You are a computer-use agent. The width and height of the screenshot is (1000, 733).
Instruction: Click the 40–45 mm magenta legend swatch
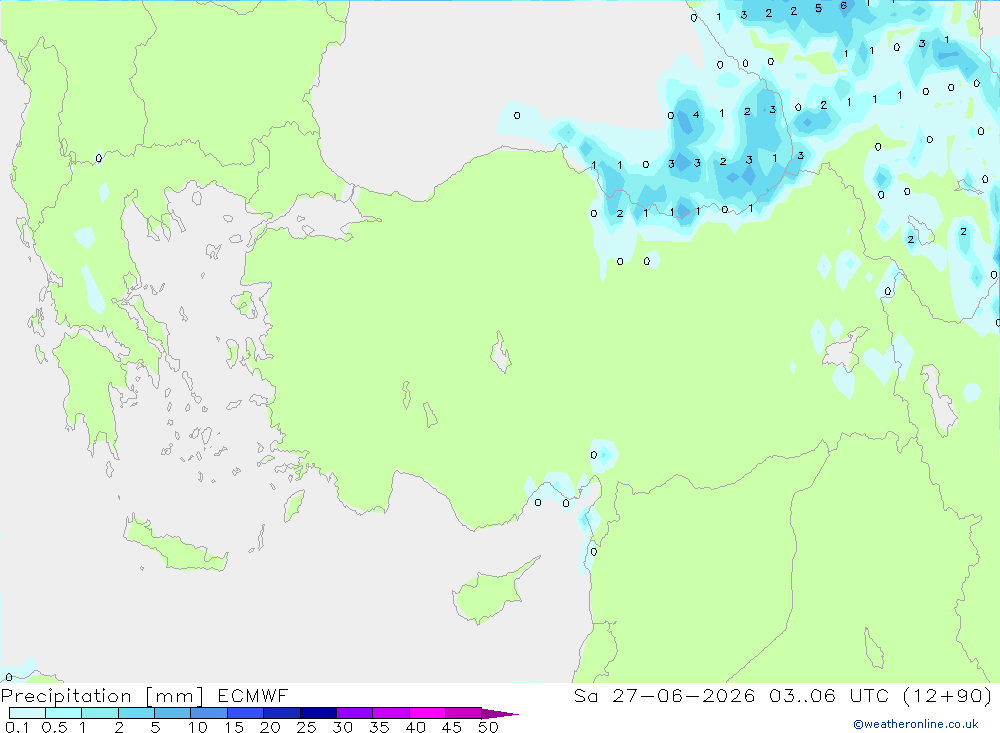(x=427, y=713)
